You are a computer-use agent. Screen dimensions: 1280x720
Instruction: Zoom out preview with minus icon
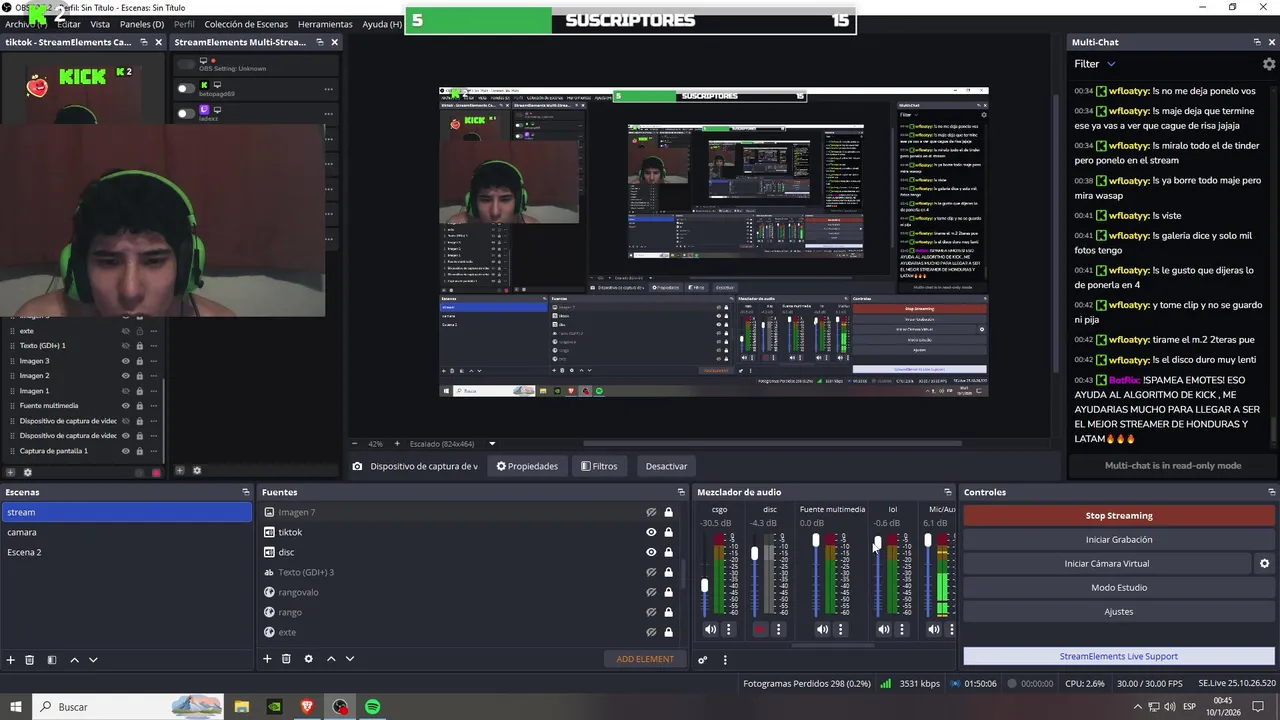point(354,444)
